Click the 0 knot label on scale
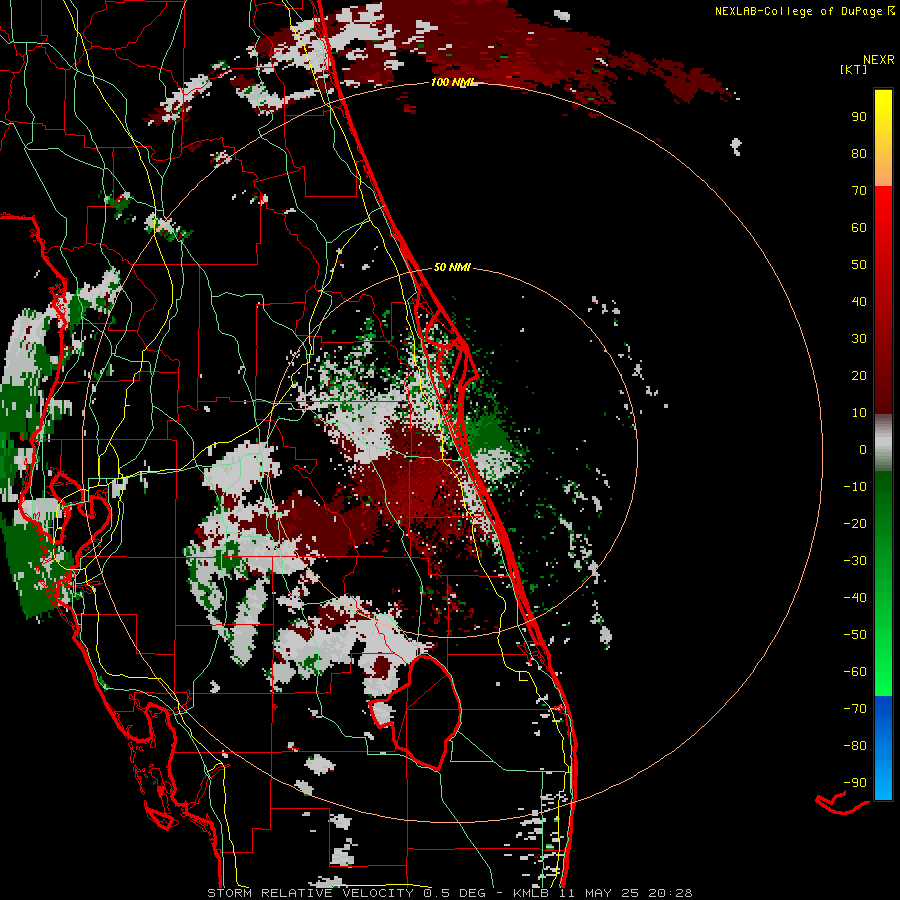The width and height of the screenshot is (900, 900). point(863,450)
